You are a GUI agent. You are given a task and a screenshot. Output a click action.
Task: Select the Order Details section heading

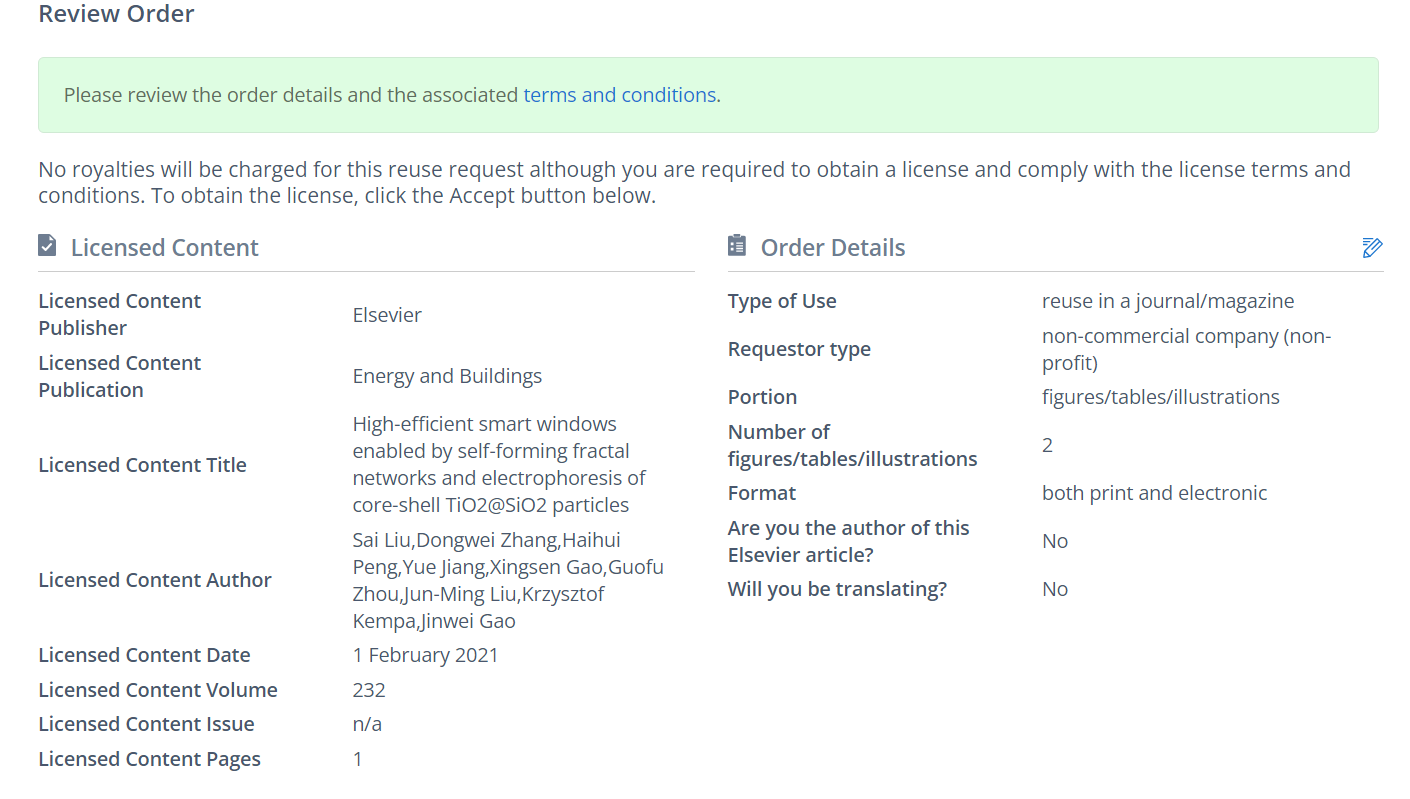click(832, 248)
